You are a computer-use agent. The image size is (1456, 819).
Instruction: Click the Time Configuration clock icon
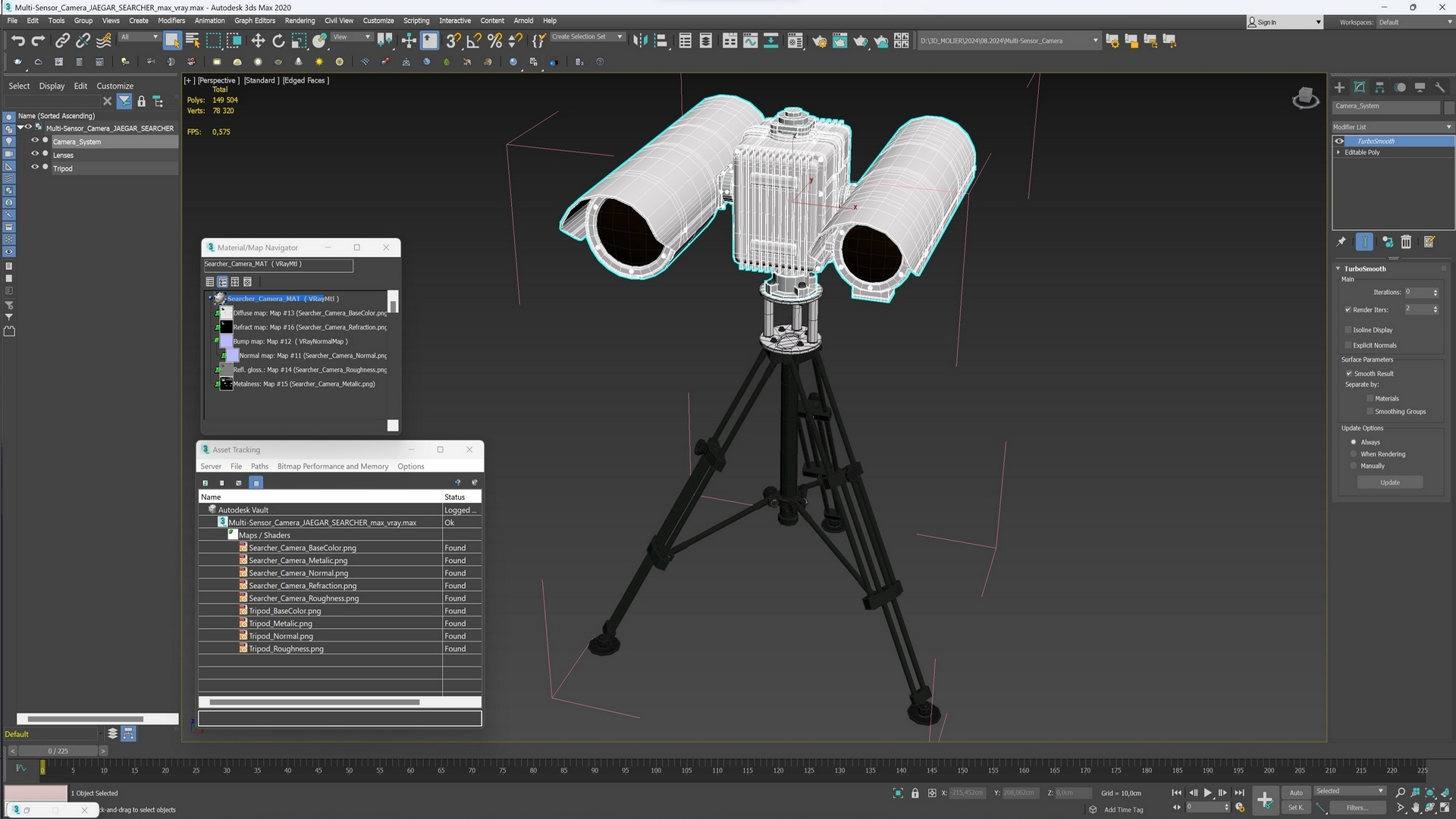(1240, 808)
